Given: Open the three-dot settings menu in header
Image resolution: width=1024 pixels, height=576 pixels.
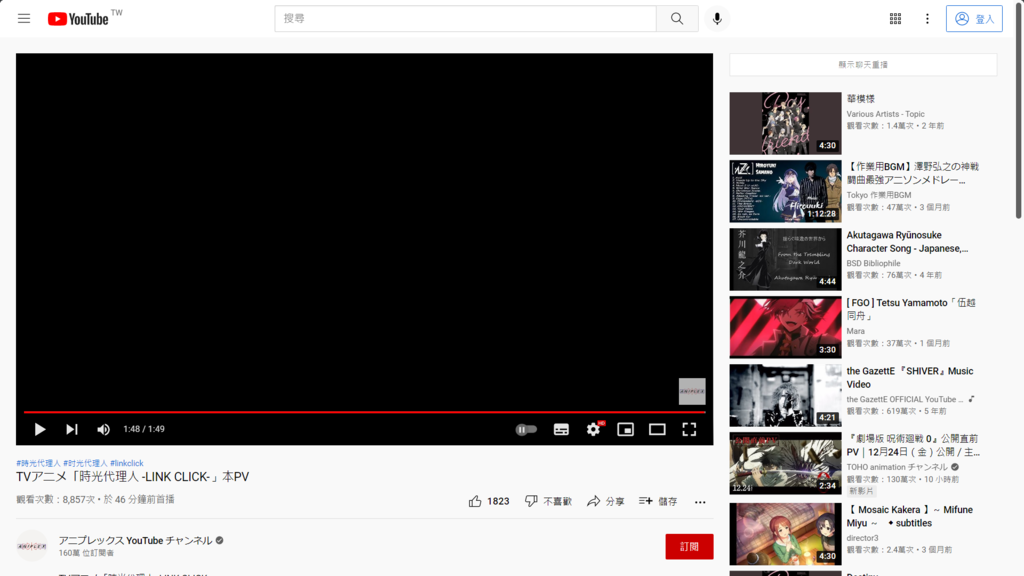Looking at the screenshot, I should [x=927, y=19].
